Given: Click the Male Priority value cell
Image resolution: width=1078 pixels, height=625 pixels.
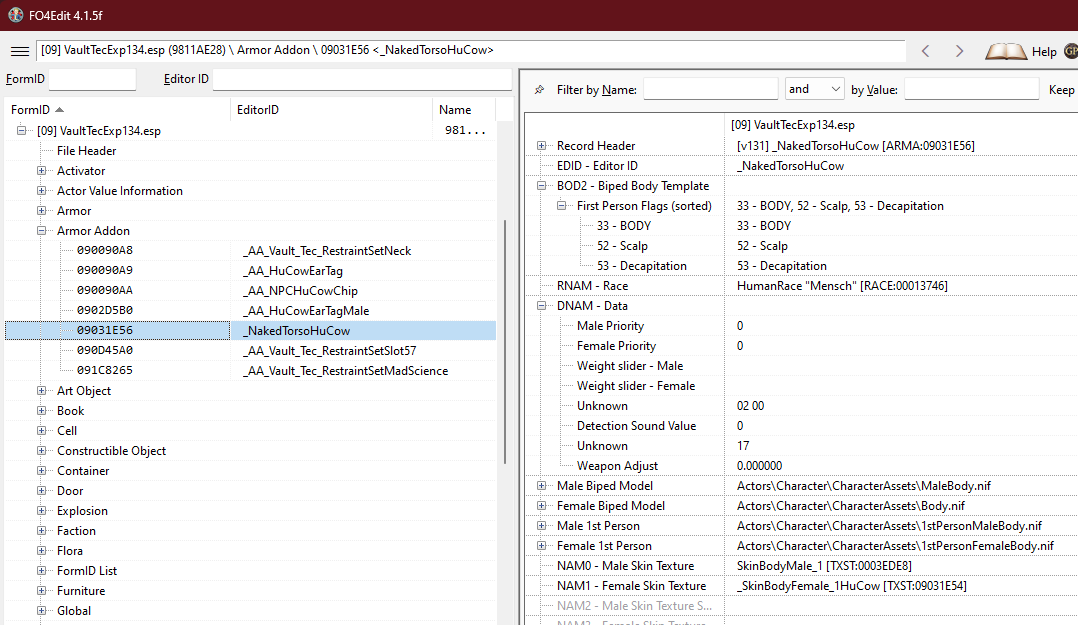Looking at the screenshot, I should (901, 325).
